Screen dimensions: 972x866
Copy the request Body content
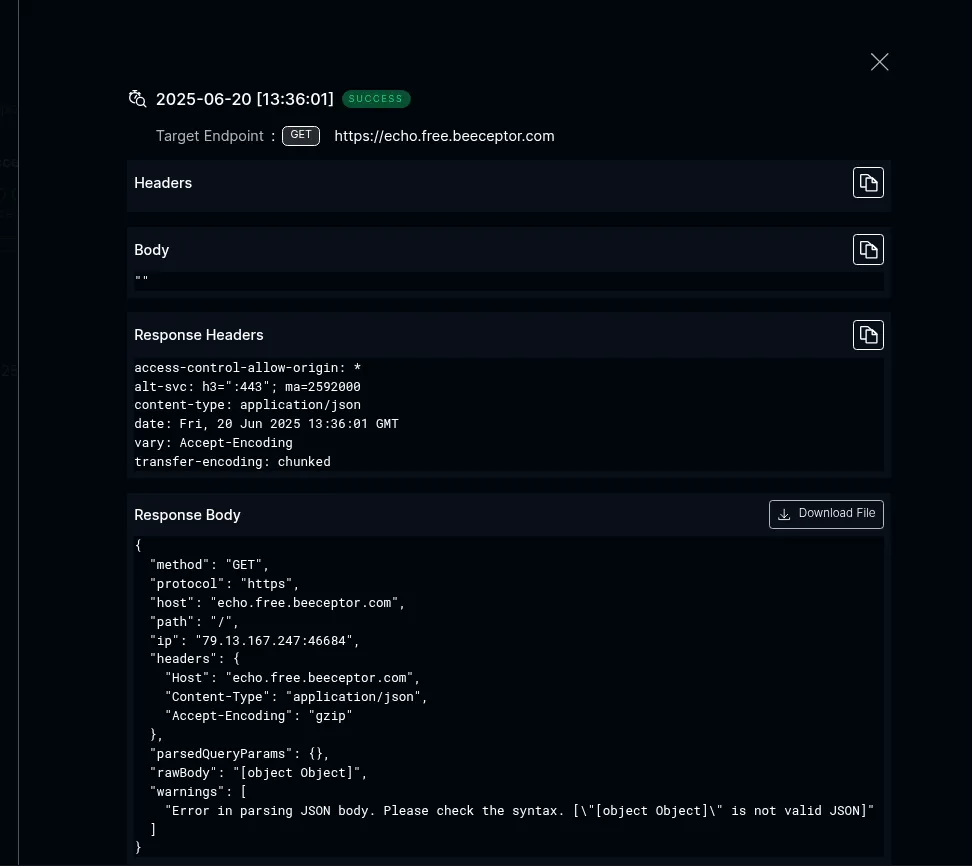[867, 250]
